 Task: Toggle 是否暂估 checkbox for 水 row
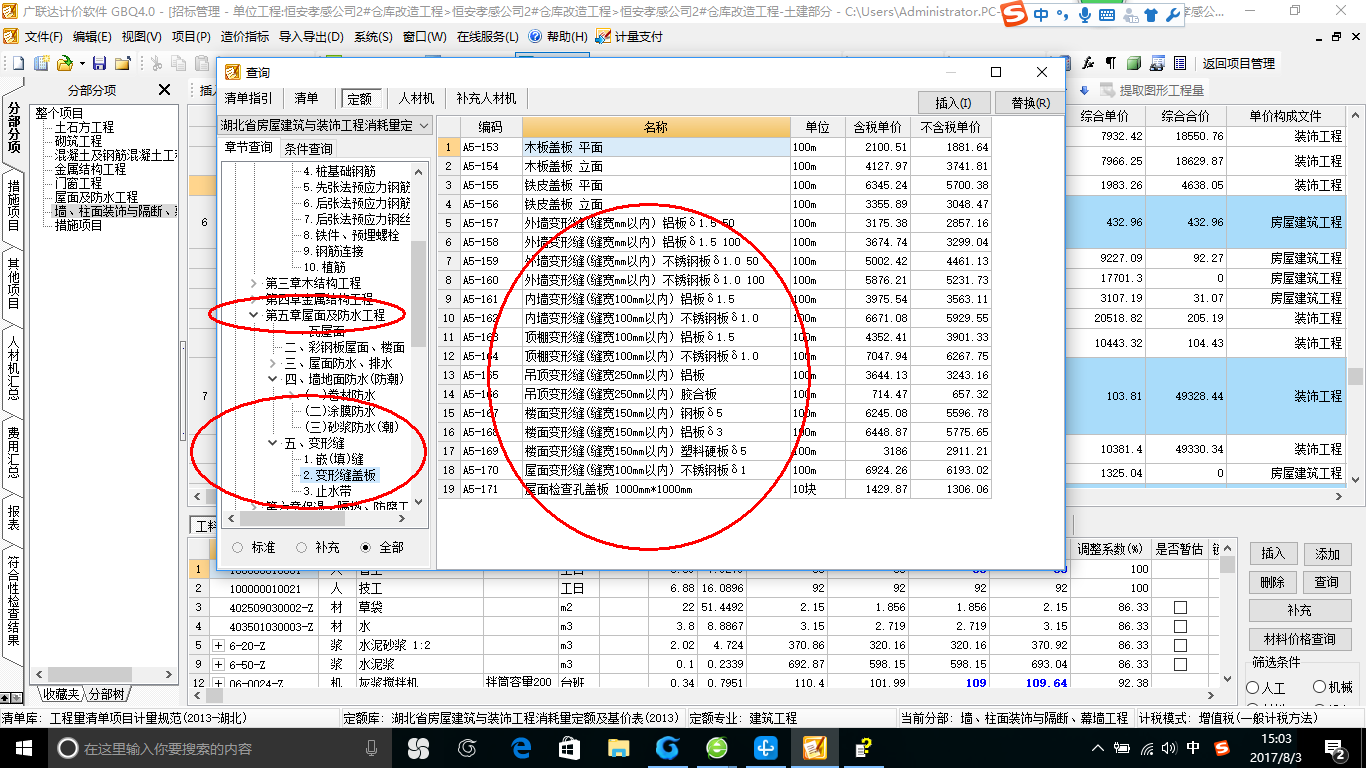click(x=1180, y=626)
